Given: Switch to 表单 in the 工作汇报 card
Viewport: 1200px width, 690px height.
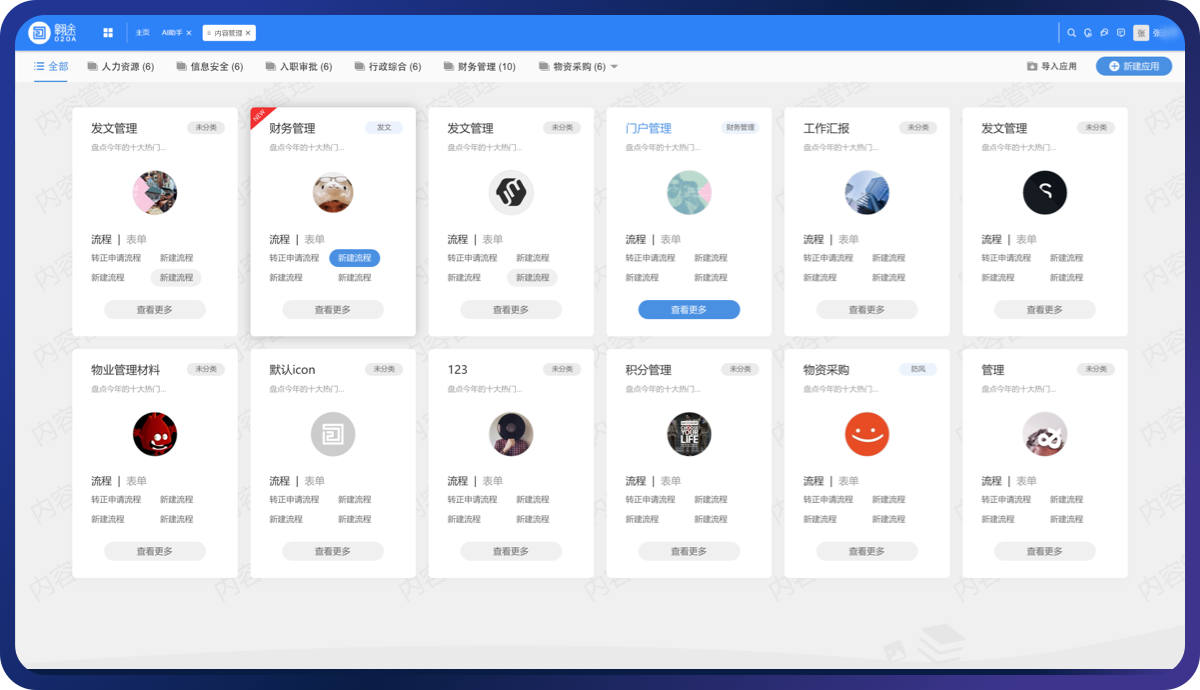Looking at the screenshot, I should pos(849,240).
